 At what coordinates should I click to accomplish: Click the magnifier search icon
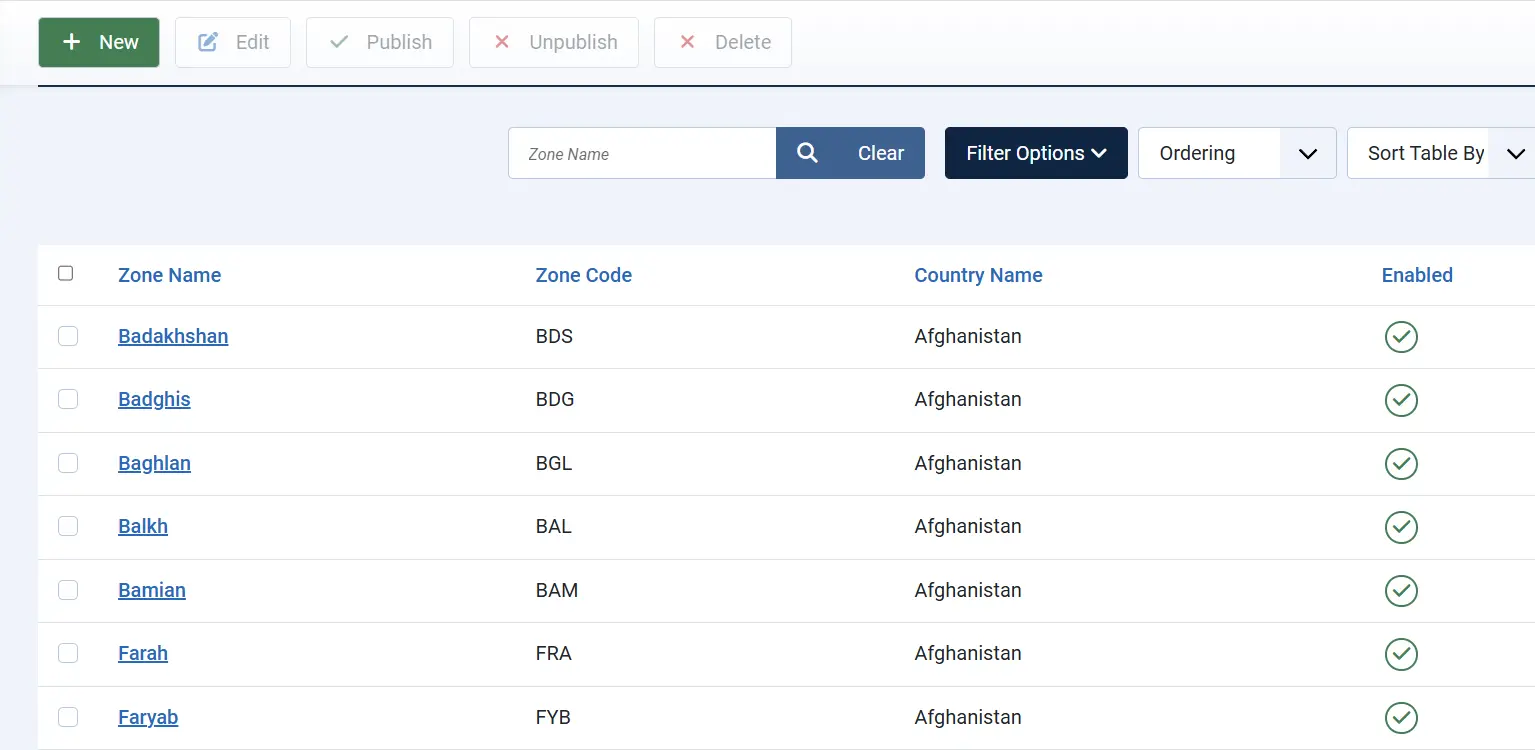(807, 153)
